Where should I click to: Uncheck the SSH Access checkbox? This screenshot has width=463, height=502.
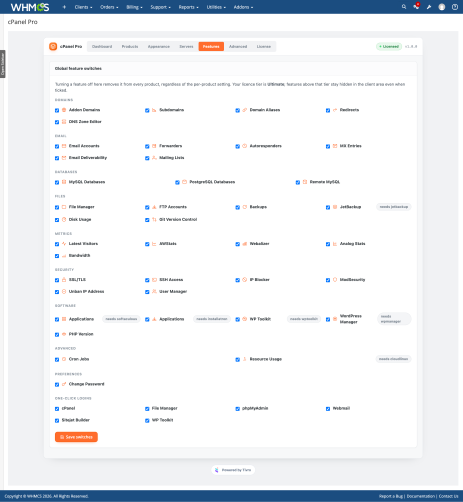(x=147, y=280)
